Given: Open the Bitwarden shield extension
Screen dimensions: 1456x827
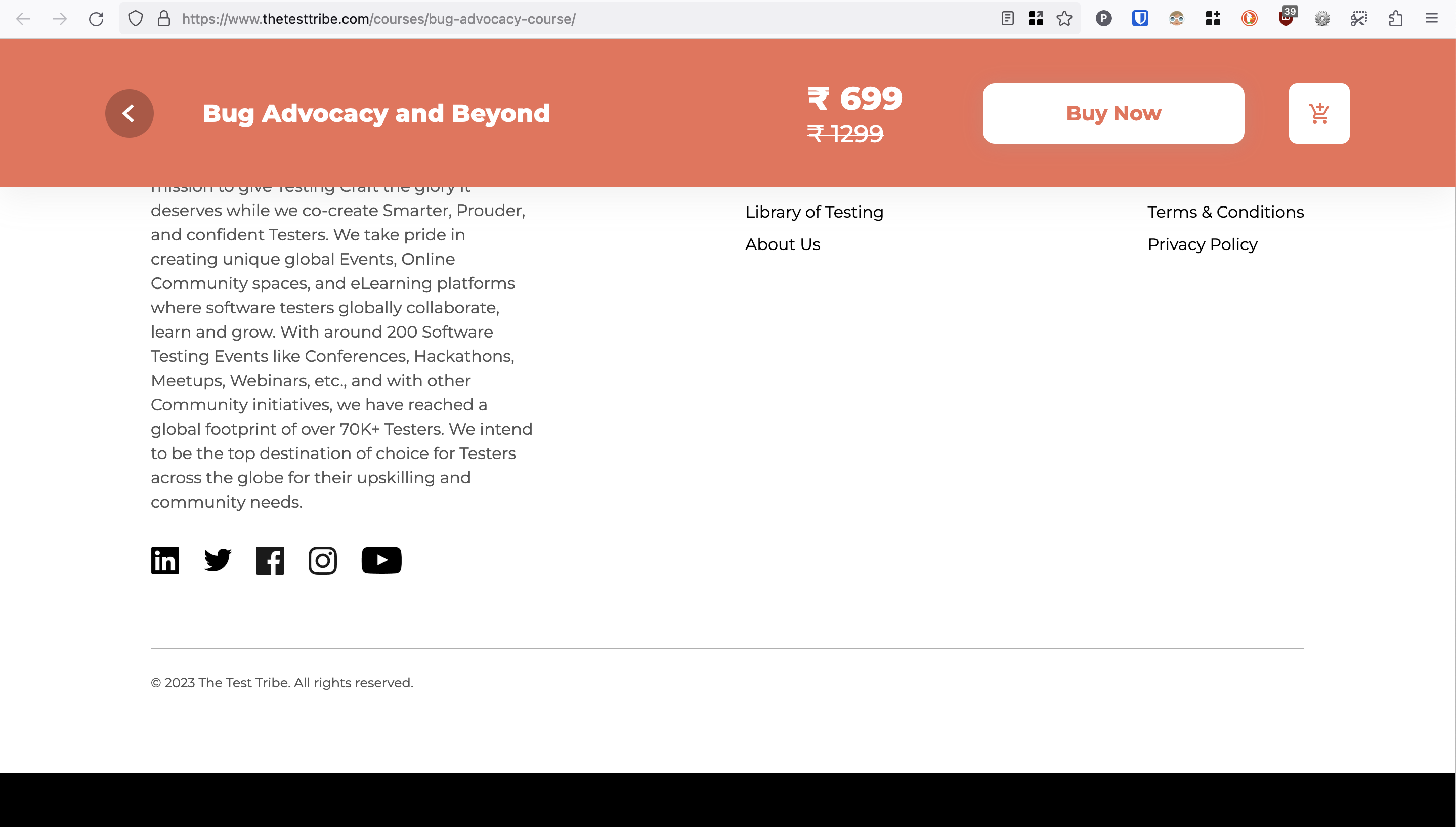Looking at the screenshot, I should (1140, 19).
